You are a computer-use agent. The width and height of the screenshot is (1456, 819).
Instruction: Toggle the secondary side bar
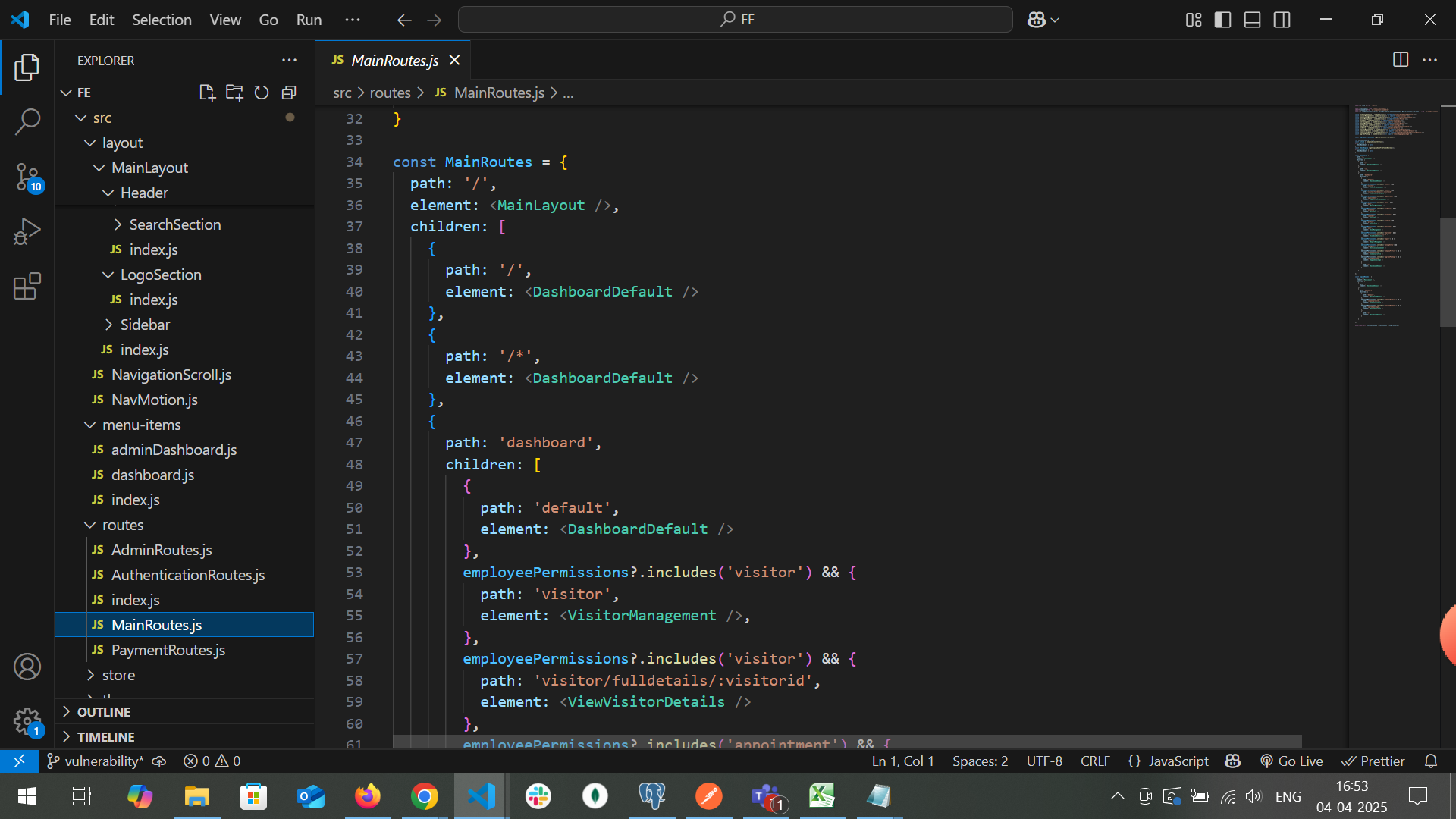click(x=1282, y=20)
